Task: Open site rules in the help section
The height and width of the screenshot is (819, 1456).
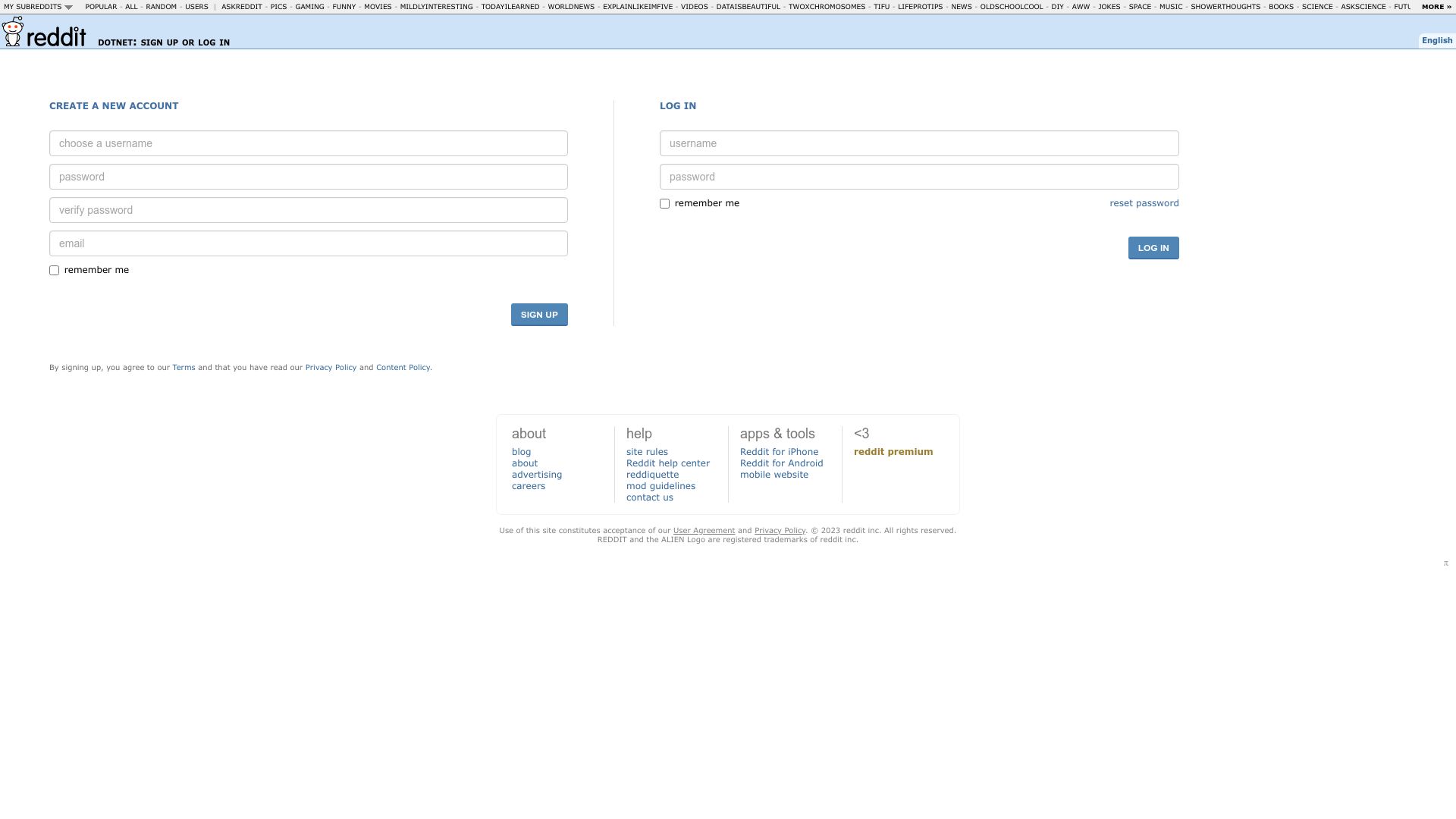Action: 647,452
